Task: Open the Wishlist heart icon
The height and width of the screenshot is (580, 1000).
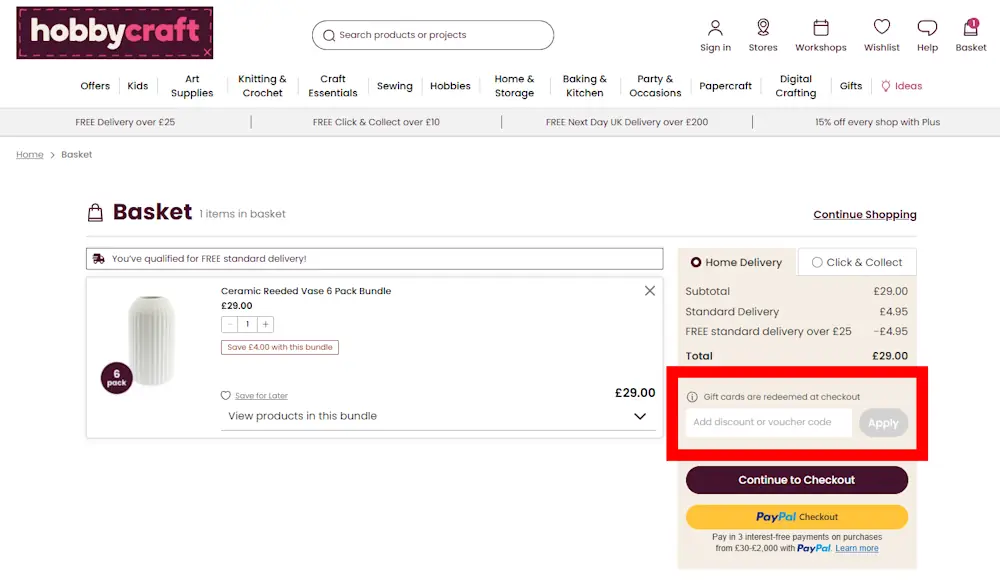Action: (x=881, y=29)
